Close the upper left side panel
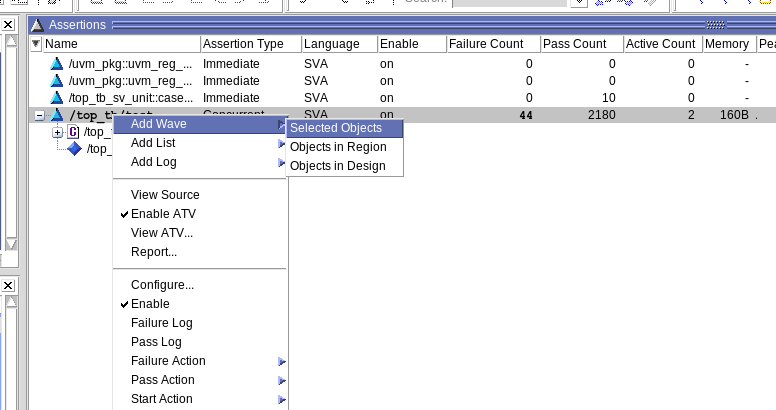Viewport: 776px width, 410px height. coord(8,25)
